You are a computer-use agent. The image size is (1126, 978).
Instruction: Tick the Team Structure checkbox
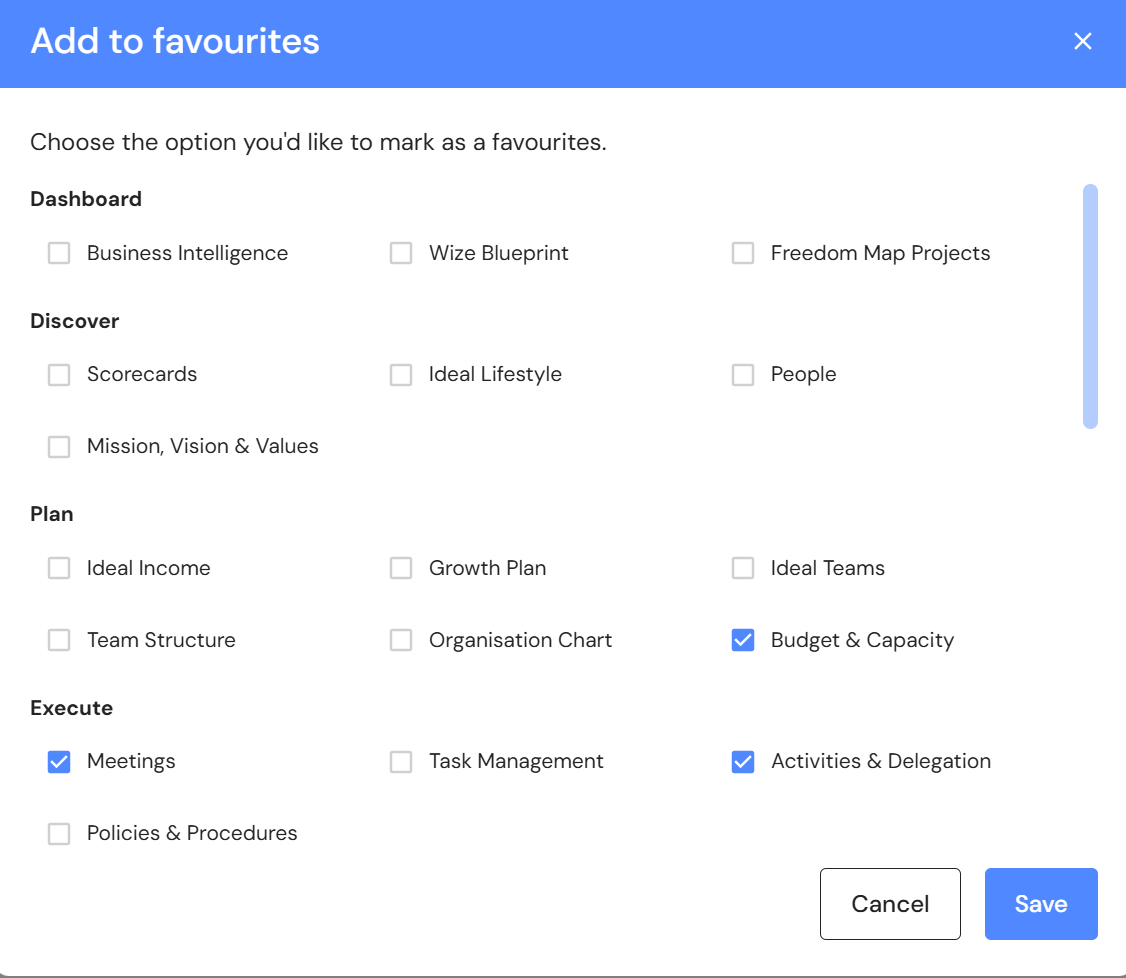click(60, 641)
